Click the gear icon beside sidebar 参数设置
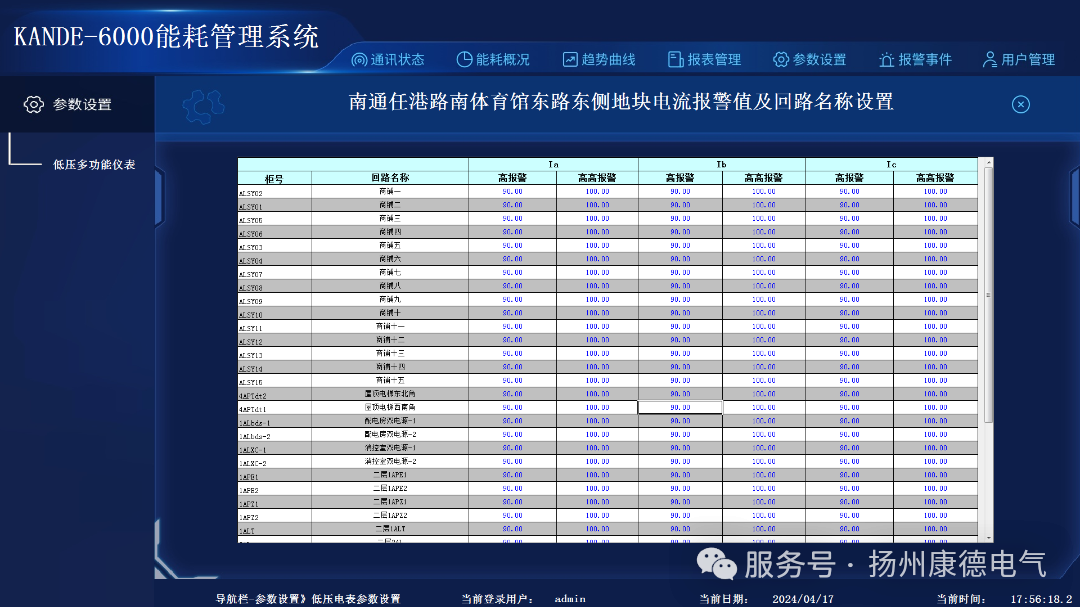1080x607 pixels. click(35, 103)
